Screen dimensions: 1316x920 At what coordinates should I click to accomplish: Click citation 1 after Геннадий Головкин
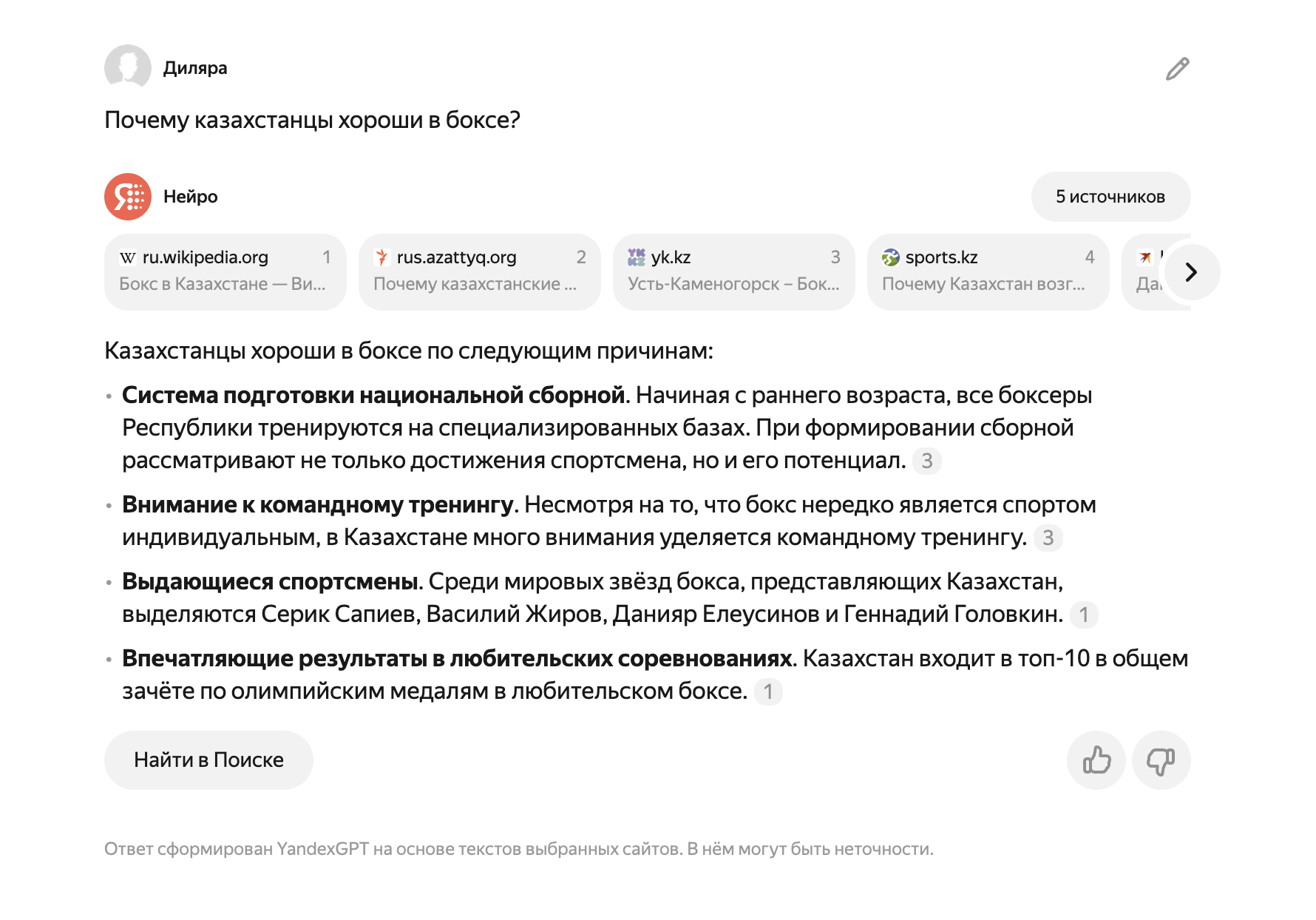click(x=1084, y=615)
